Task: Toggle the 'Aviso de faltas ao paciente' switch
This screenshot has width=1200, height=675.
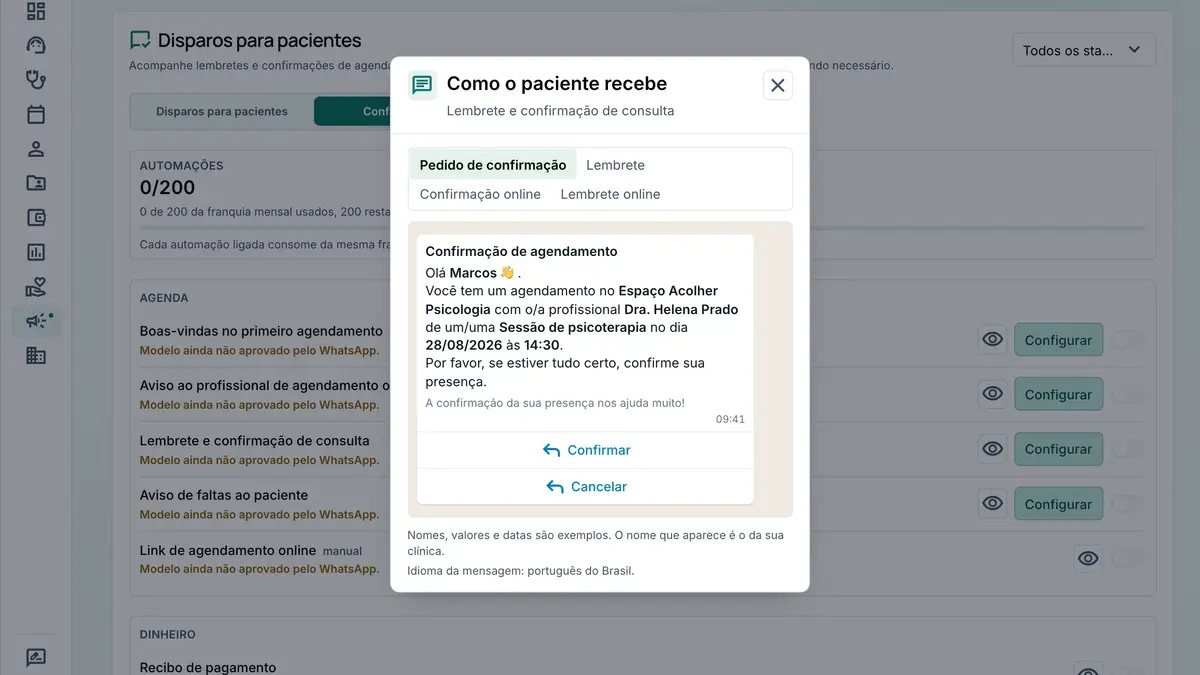Action: pyautogui.click(x=1128, y=504)
